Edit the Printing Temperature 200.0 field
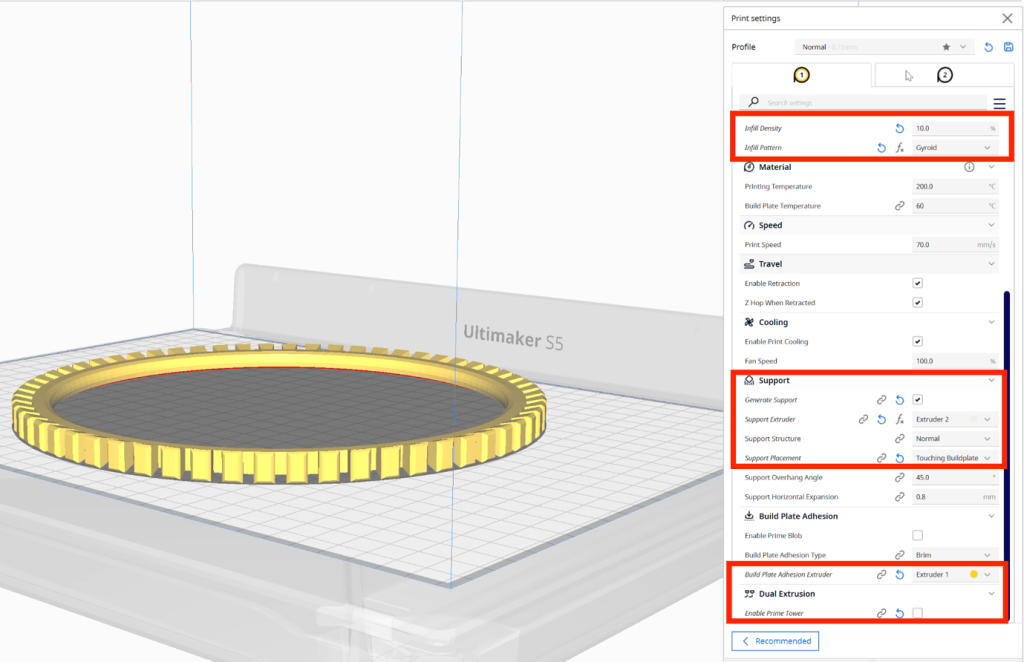Viewport: 1024px width, 662px height. point(955,187)
